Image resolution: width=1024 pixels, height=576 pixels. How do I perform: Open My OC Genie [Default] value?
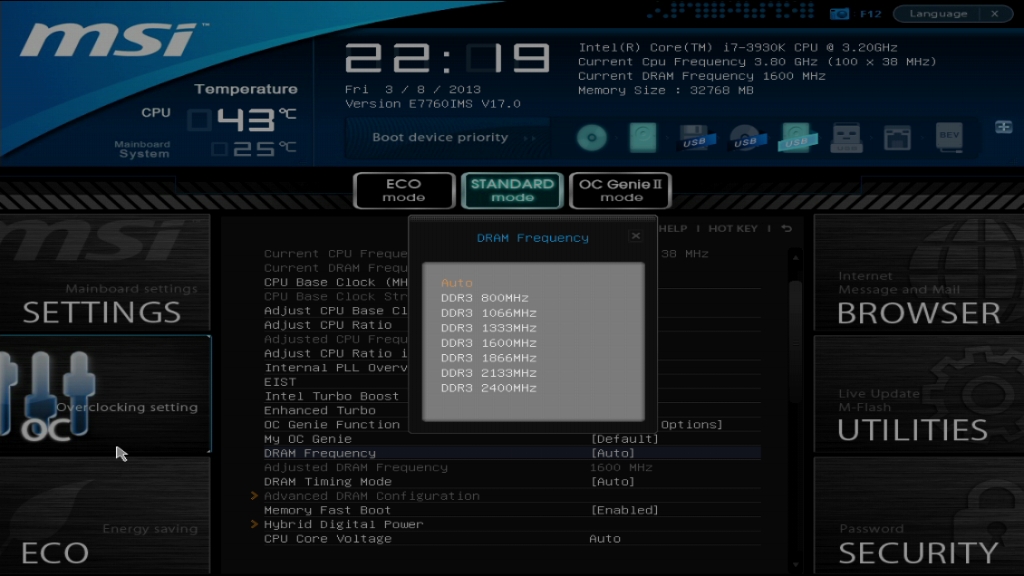624,439
